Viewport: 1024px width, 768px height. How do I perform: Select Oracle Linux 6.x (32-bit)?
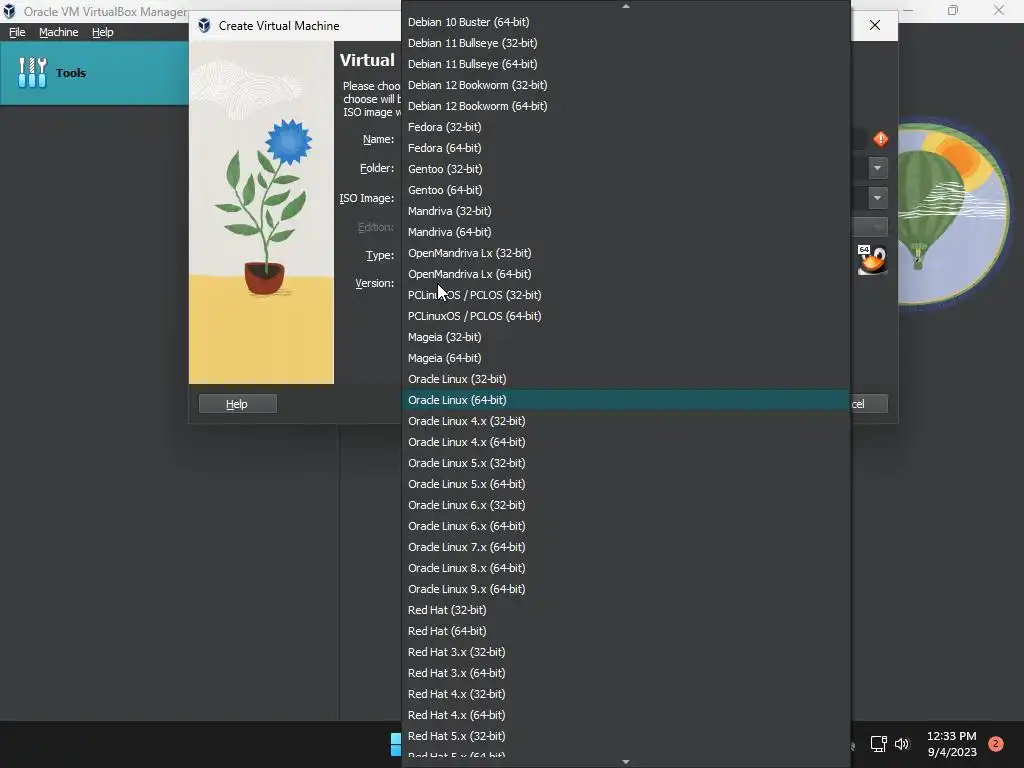coord(626,505)
